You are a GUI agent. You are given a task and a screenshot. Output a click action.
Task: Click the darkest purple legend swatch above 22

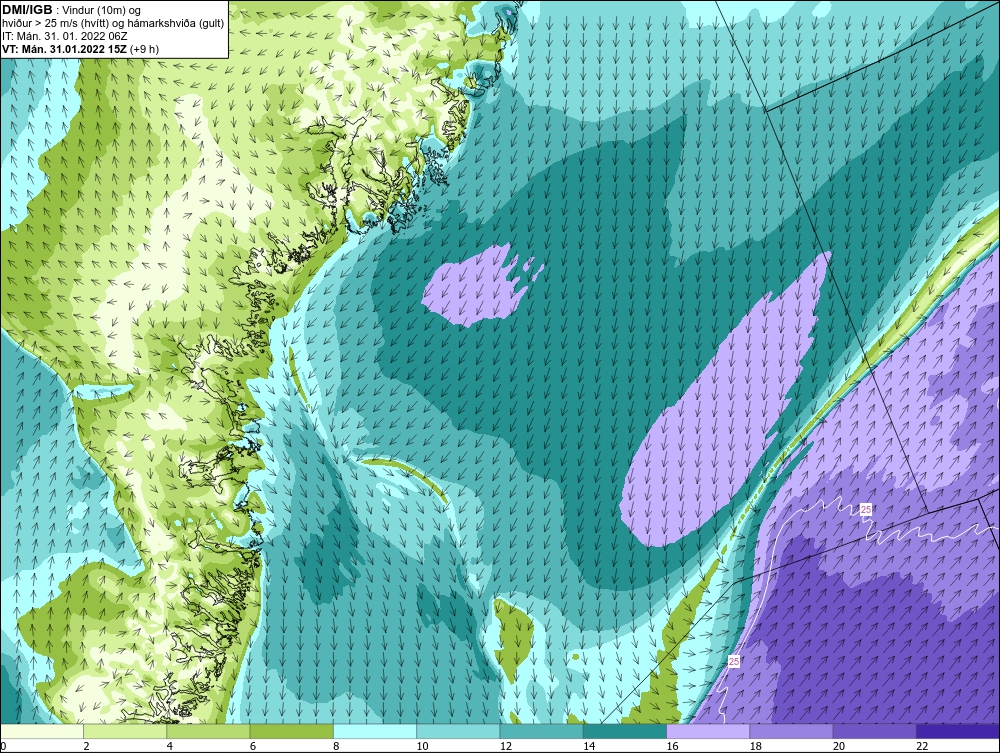click(x=958, y=731)
